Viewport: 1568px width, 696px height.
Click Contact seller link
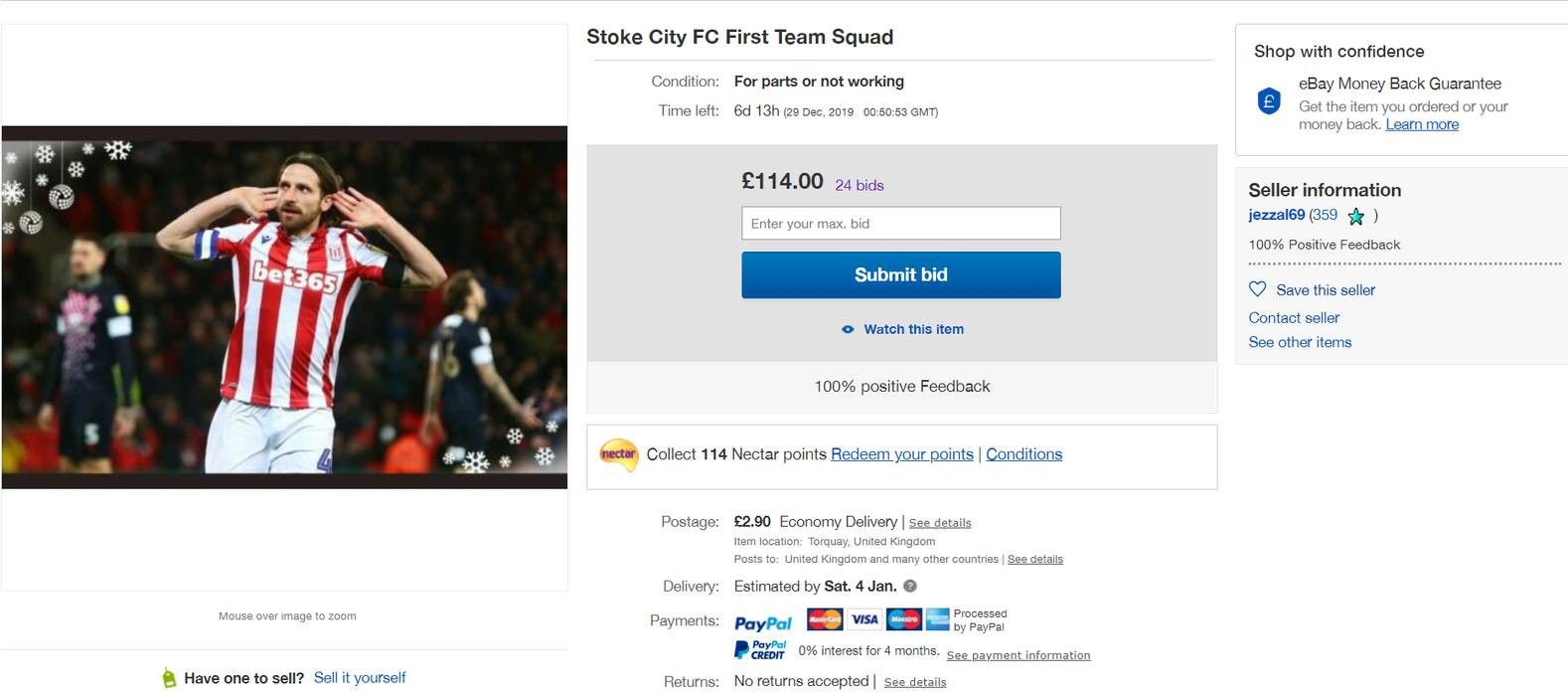[1294, 318]
